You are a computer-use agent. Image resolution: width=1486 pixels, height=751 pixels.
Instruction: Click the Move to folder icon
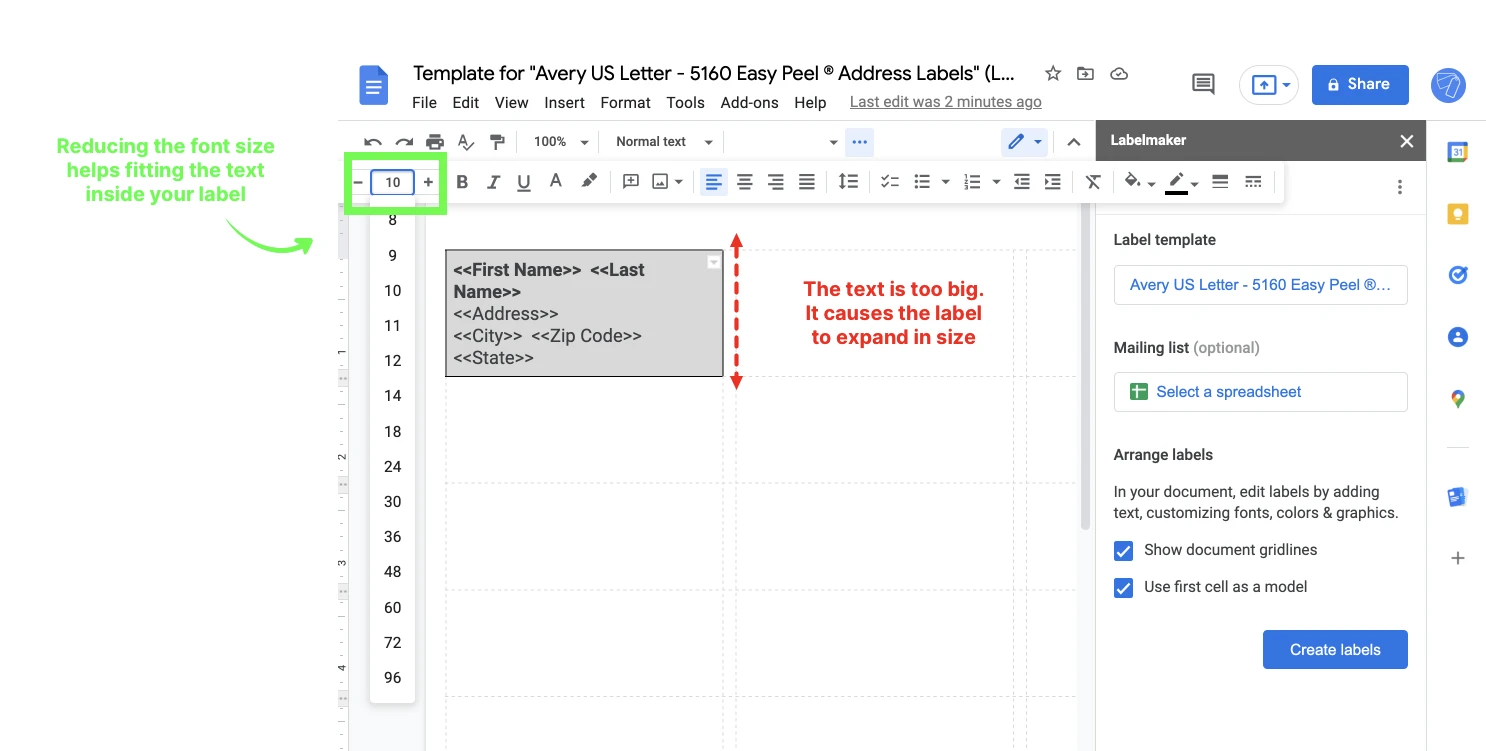tap(1085, 73)
